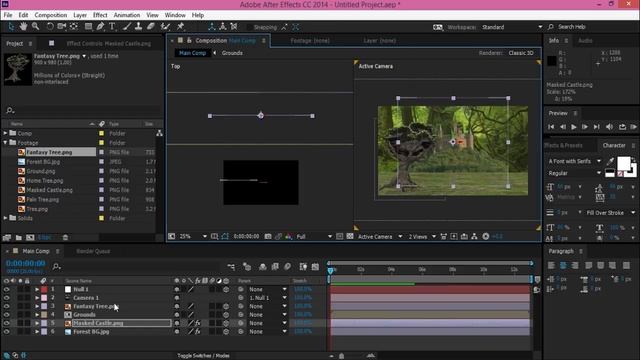Select the Rectangle shape tool

click(x=88, y=27)
